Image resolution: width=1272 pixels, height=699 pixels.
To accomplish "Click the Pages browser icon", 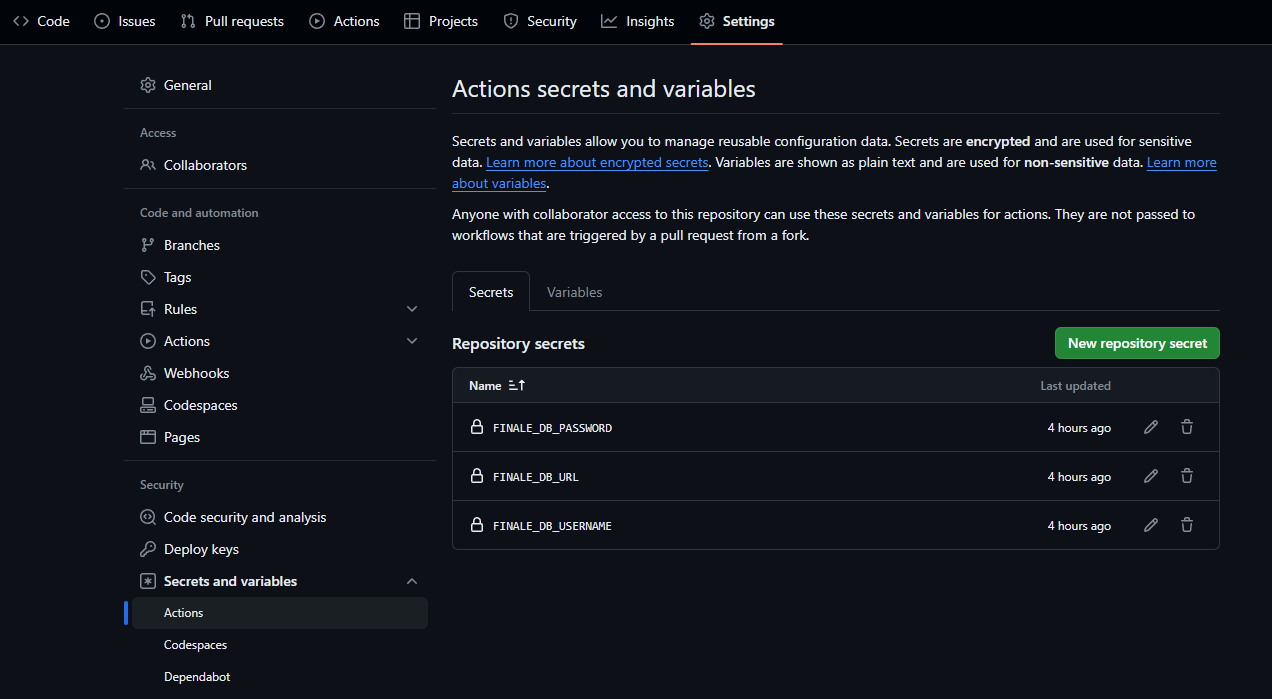I will 148,437.
